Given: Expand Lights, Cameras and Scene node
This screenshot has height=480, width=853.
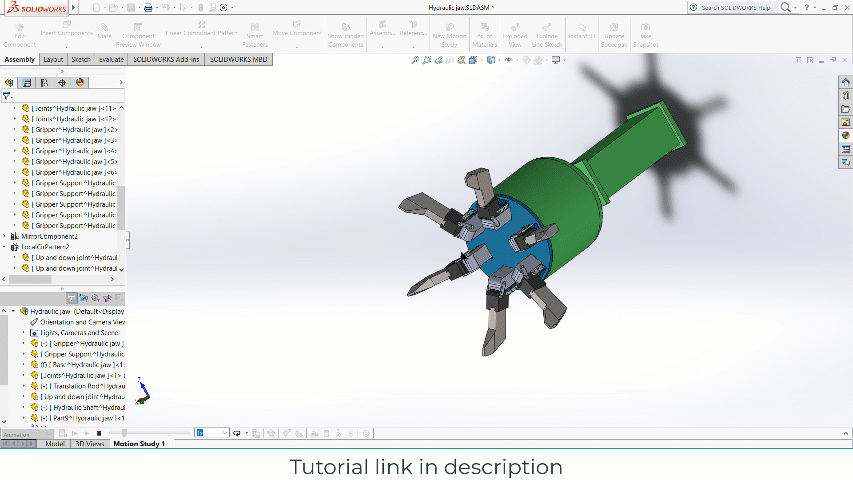Looking at the screenshot, I should click(23, 333).
